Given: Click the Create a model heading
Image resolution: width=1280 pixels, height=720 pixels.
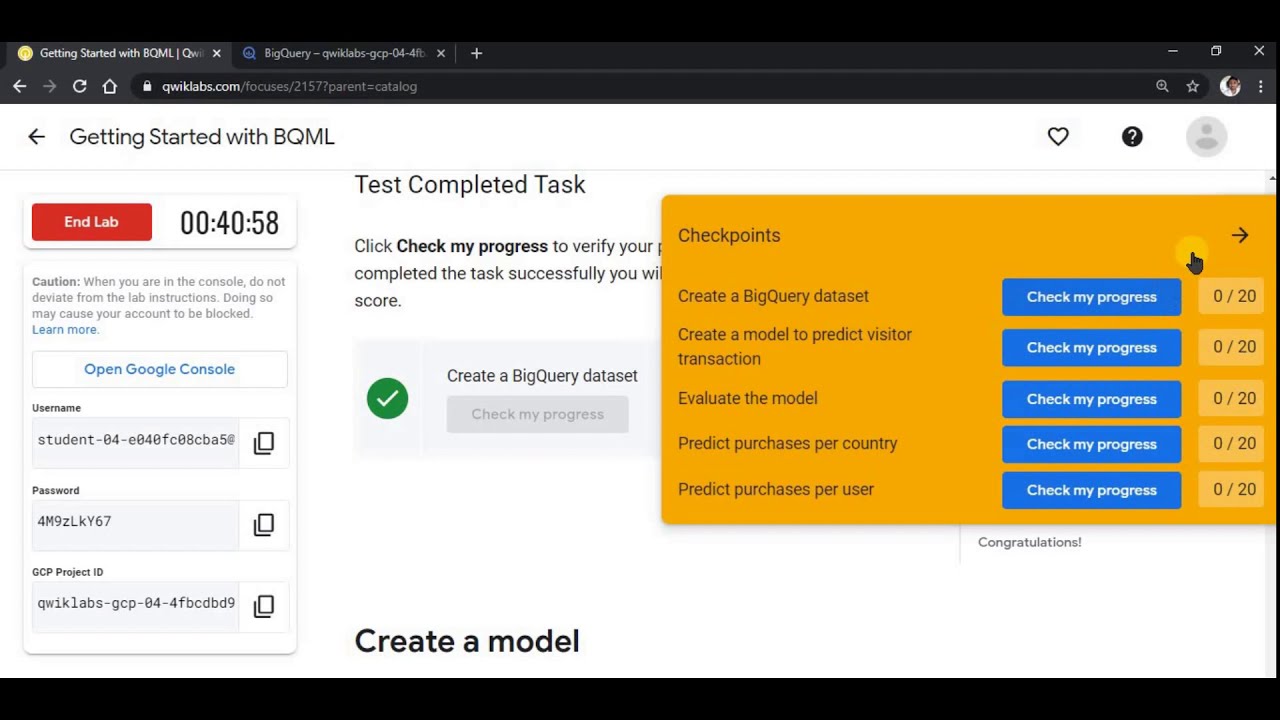Looking at the screenshot, I should 467,641.
